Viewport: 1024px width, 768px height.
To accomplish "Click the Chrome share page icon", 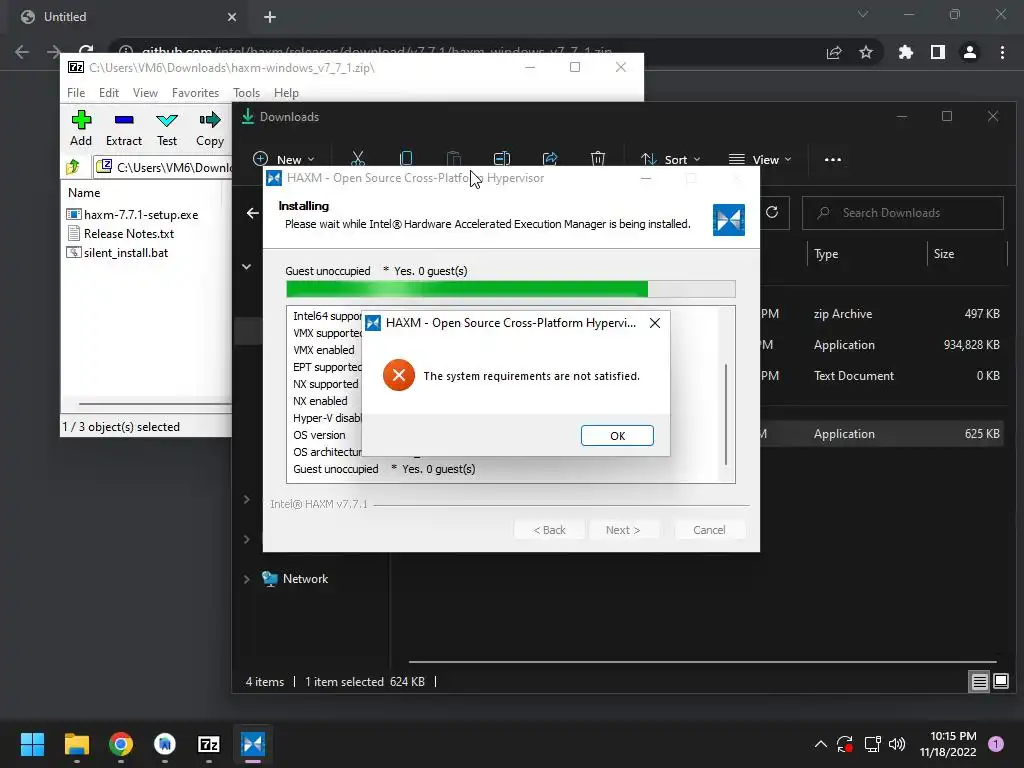I will (834, 52).
